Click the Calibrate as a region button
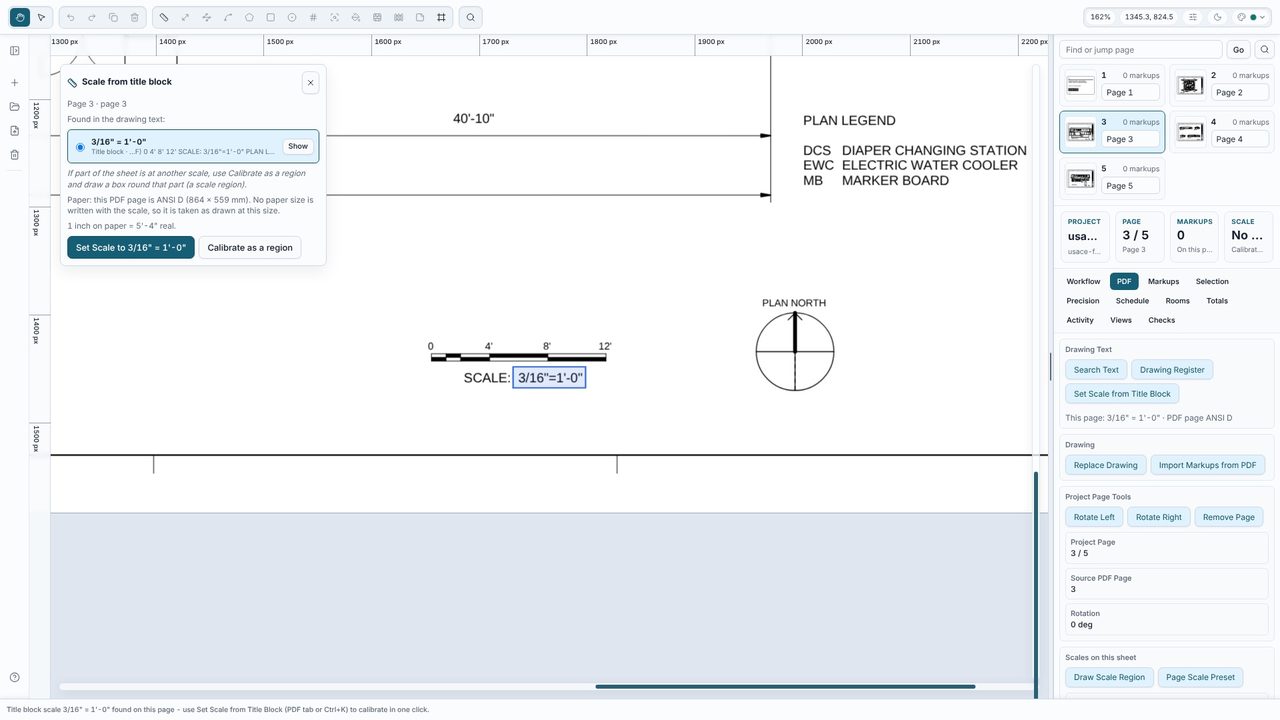Viewport: 1280px width, 720px height. click(x=250, y=248)
